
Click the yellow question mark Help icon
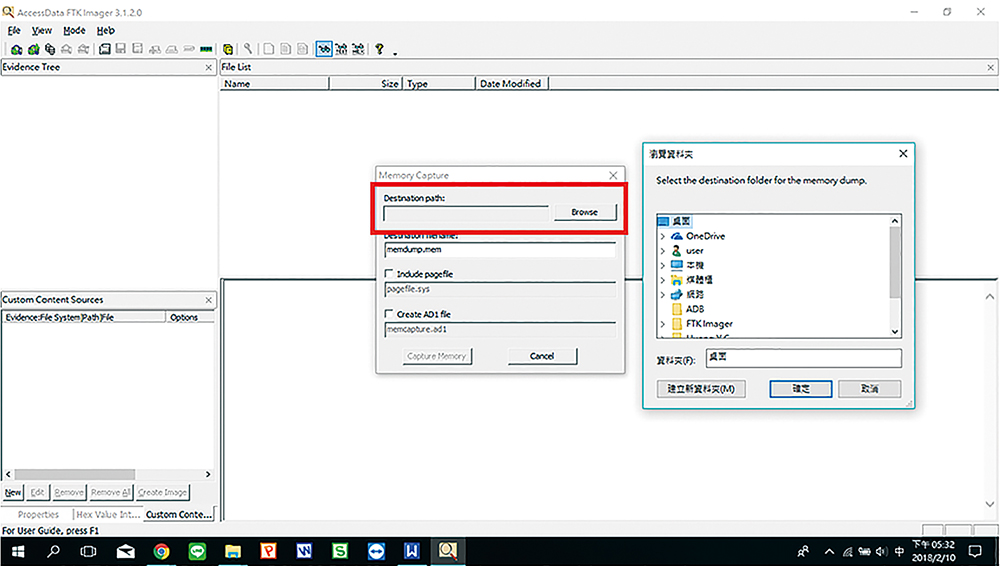pyautogui.click(x=379, y=49)
